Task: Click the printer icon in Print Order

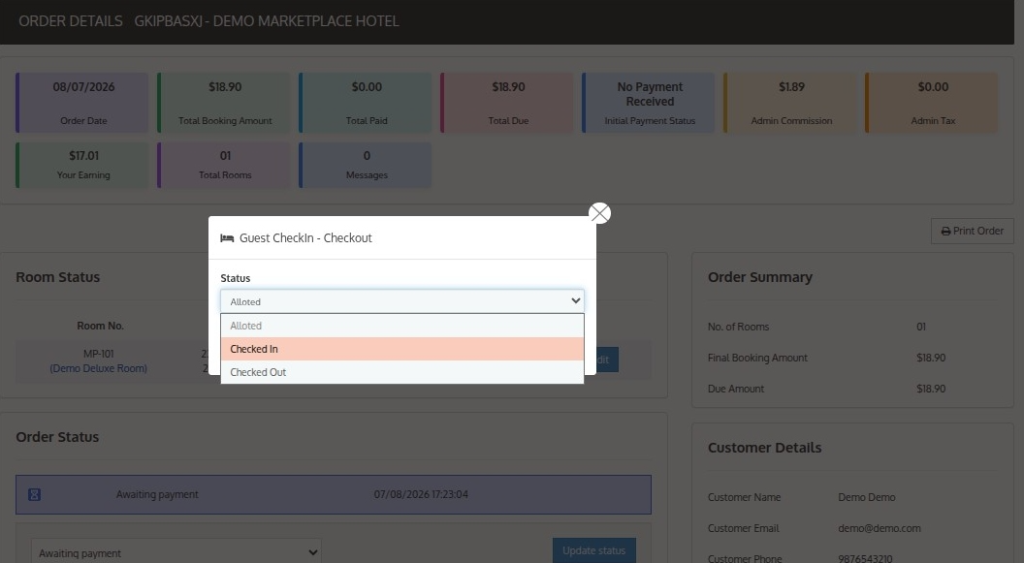Action: coord(945,231)
